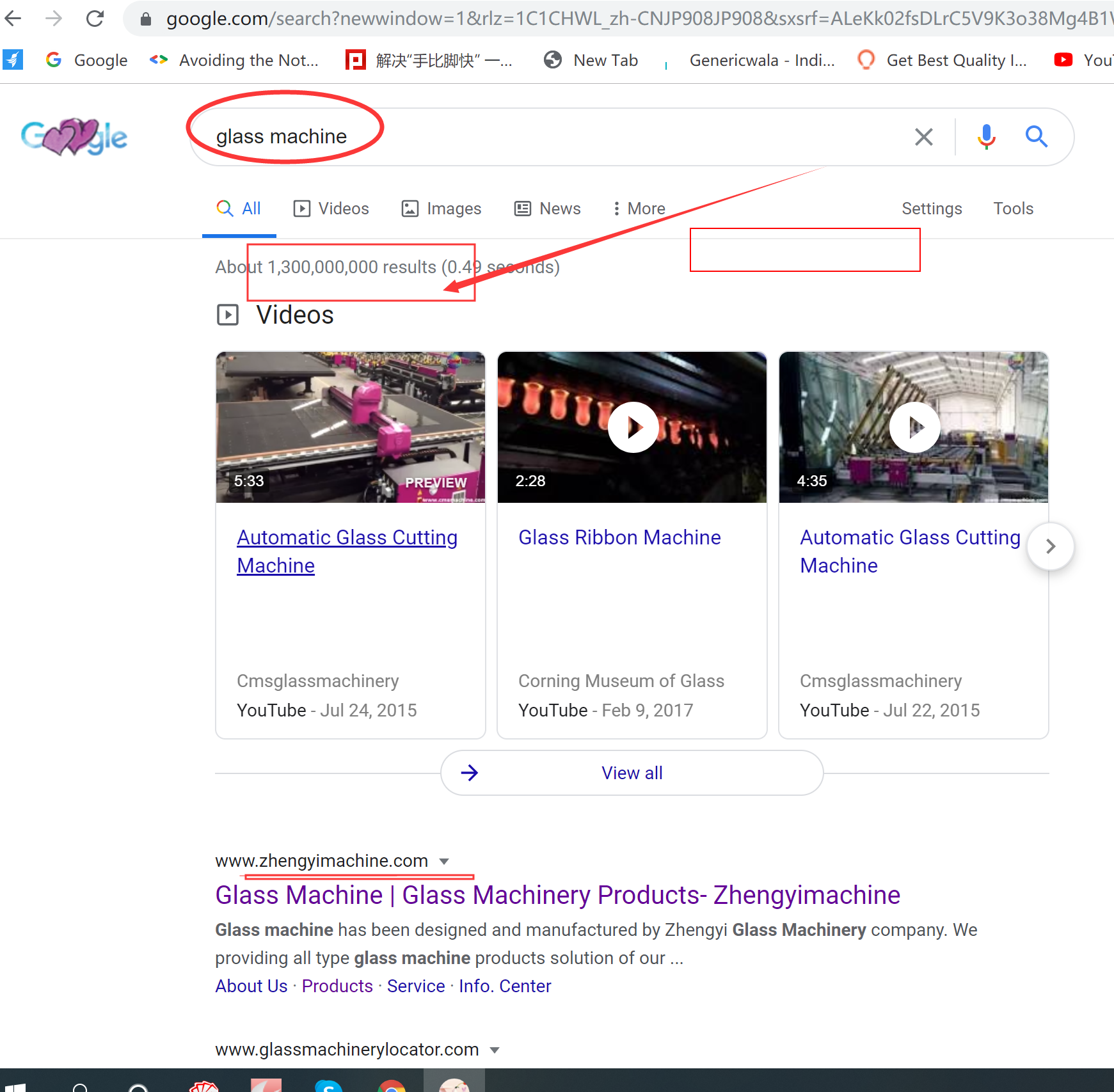Open the Info. Center sitelink

pos(505,986)
